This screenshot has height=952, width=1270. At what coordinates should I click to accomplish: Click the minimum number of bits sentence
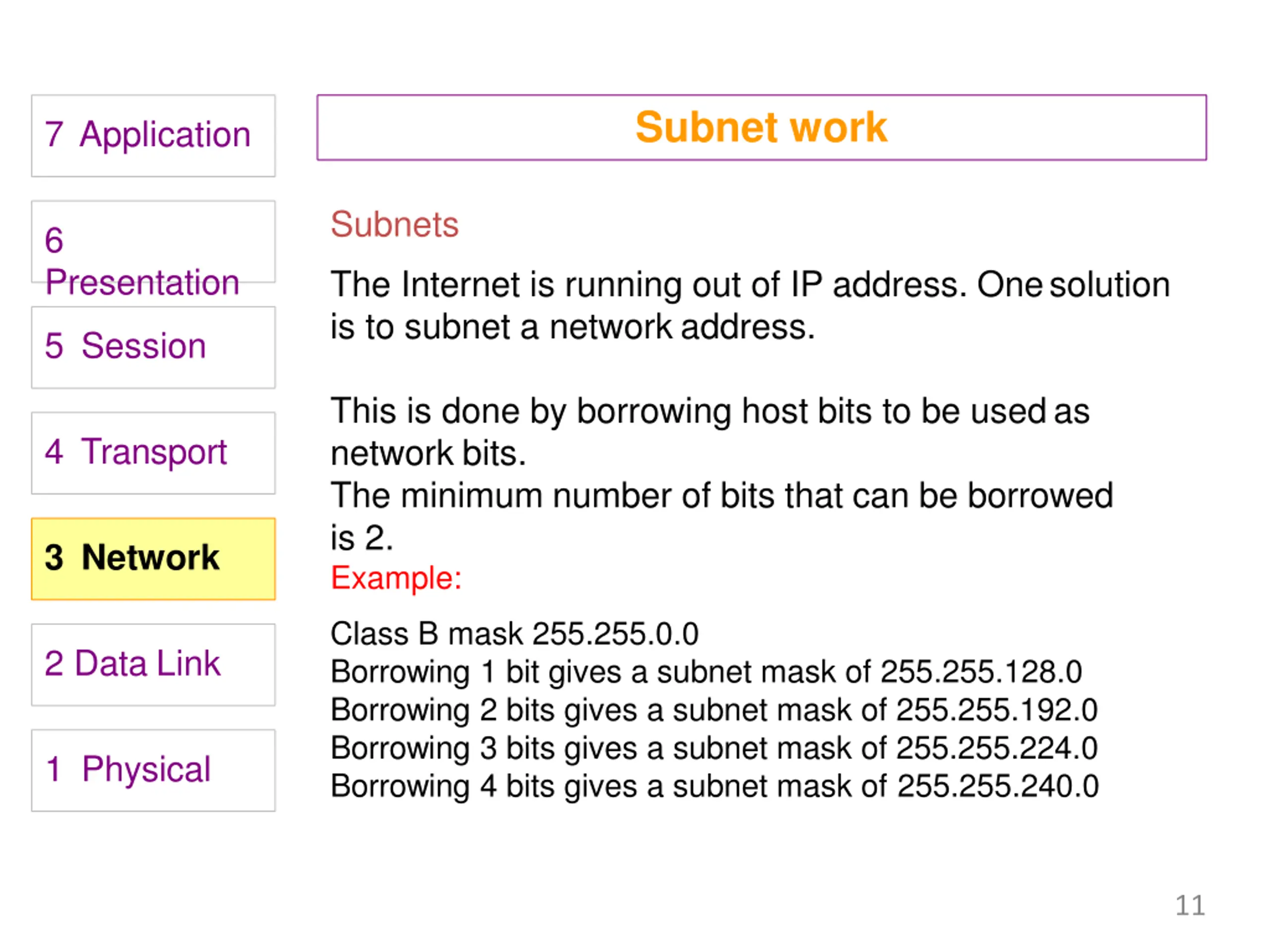coord(722,517)
